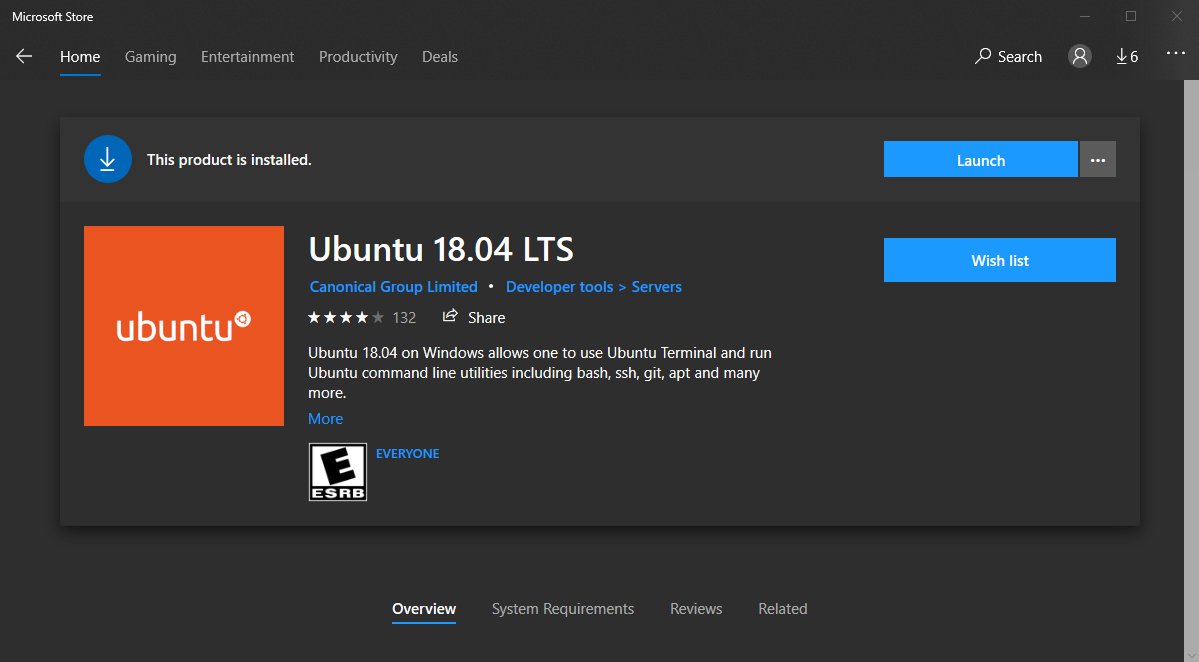Open the Related section tab
The height and width of the screenshot is (662, 1199).
point(782,608)
